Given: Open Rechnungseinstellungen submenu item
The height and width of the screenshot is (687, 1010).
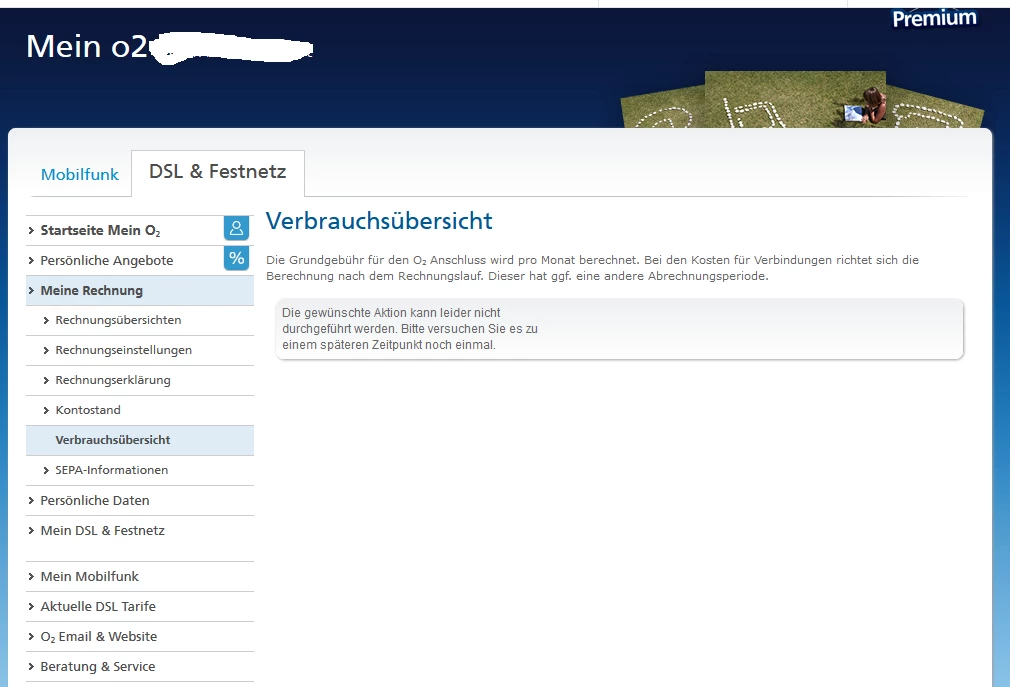Looking at the screenshot, I should click(123, 350).
